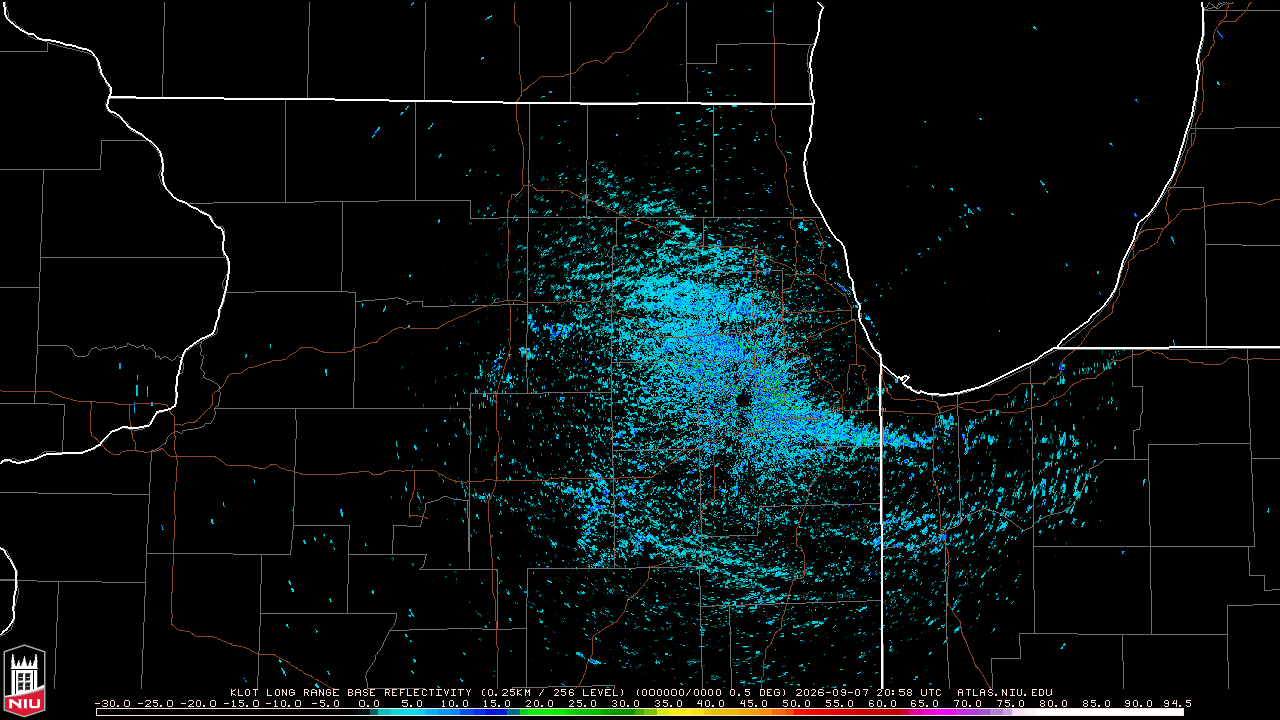Pick the red 50.0 dBZ scale color
The image size is (1280, 720).
[796, 712]
